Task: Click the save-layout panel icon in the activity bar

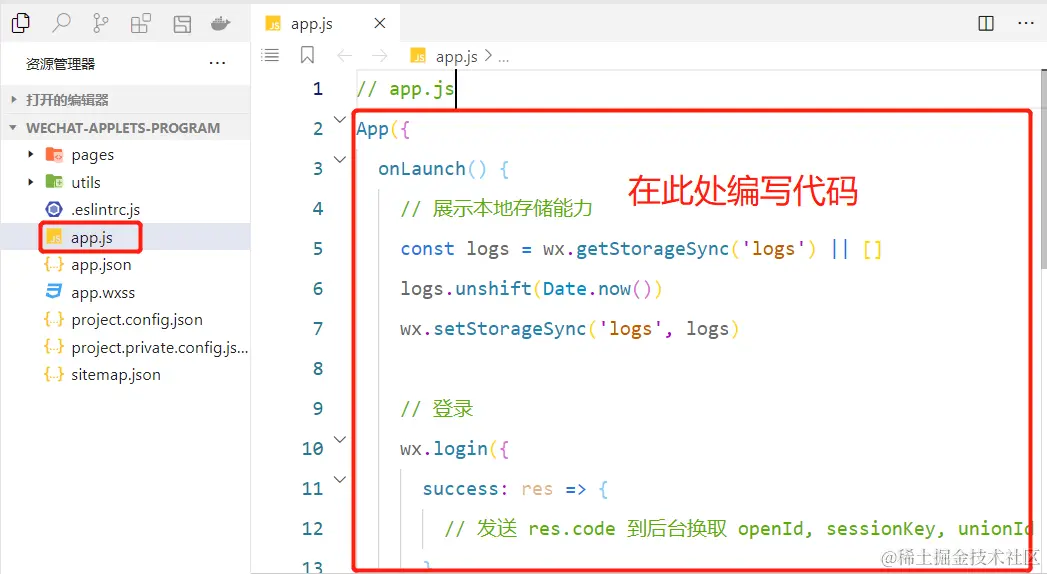Action: pyautogui.click(x=182, y=24)
